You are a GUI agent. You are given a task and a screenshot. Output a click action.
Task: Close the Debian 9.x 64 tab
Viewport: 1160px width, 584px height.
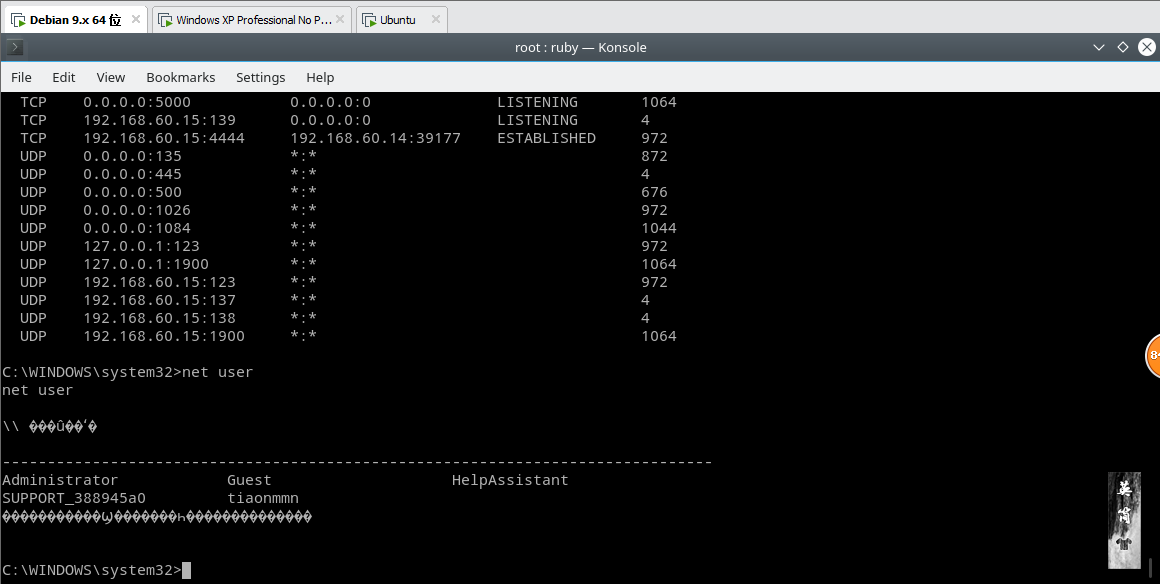coord(136,19)
